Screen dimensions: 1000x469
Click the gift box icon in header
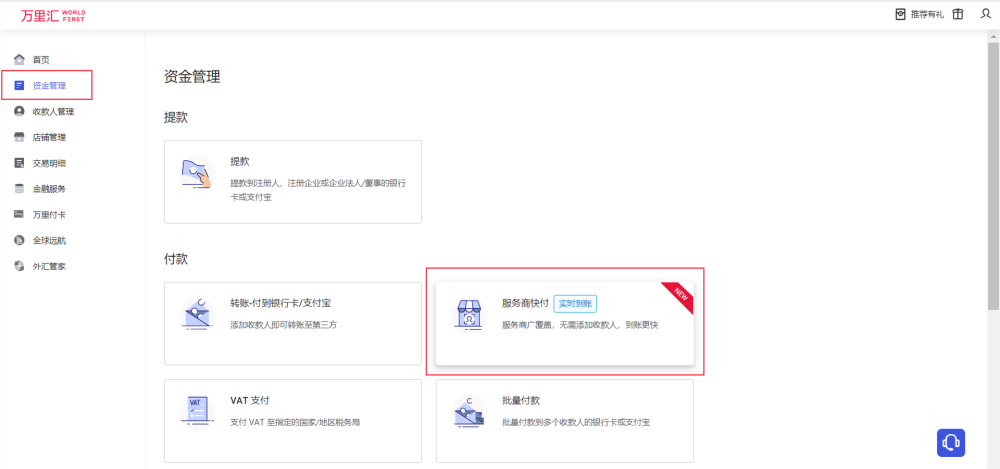pyautogui.click(x=958, y=15)
